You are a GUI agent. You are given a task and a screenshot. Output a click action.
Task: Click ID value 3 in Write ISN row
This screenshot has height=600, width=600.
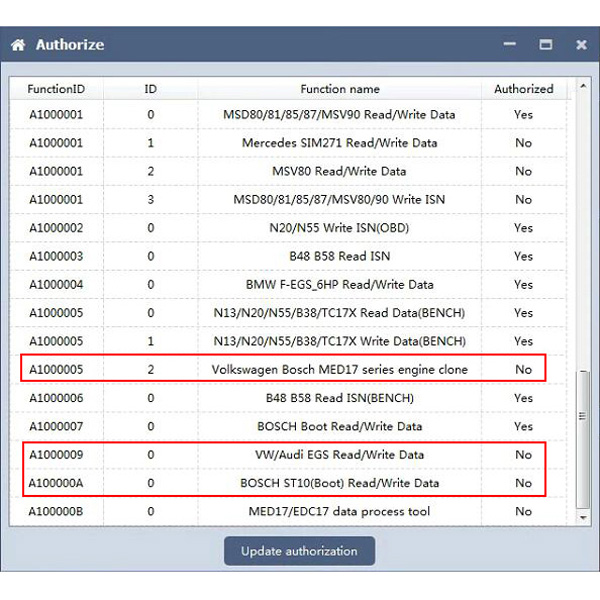click(x=151, y=199)
